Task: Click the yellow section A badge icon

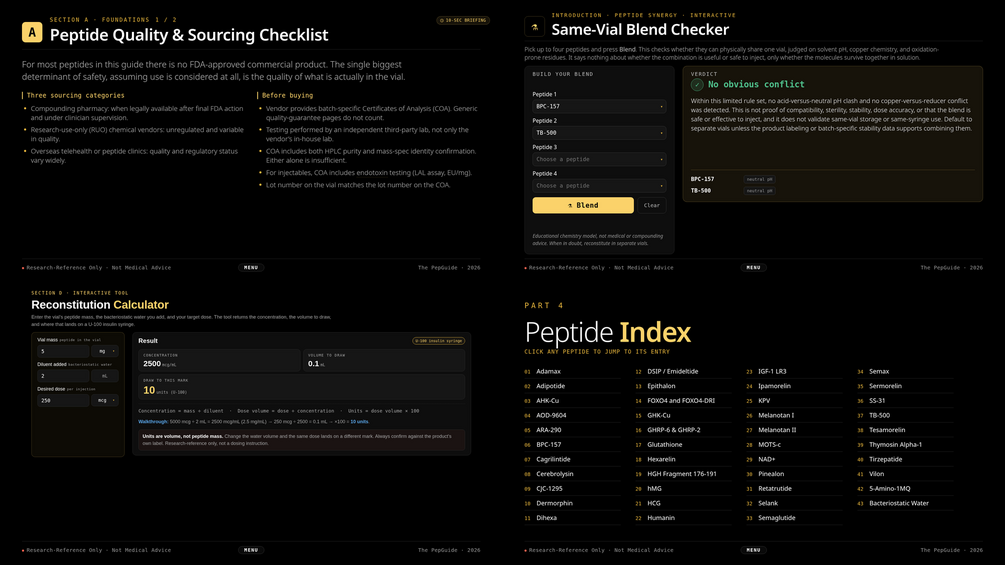Action: [x=32, y=32]
